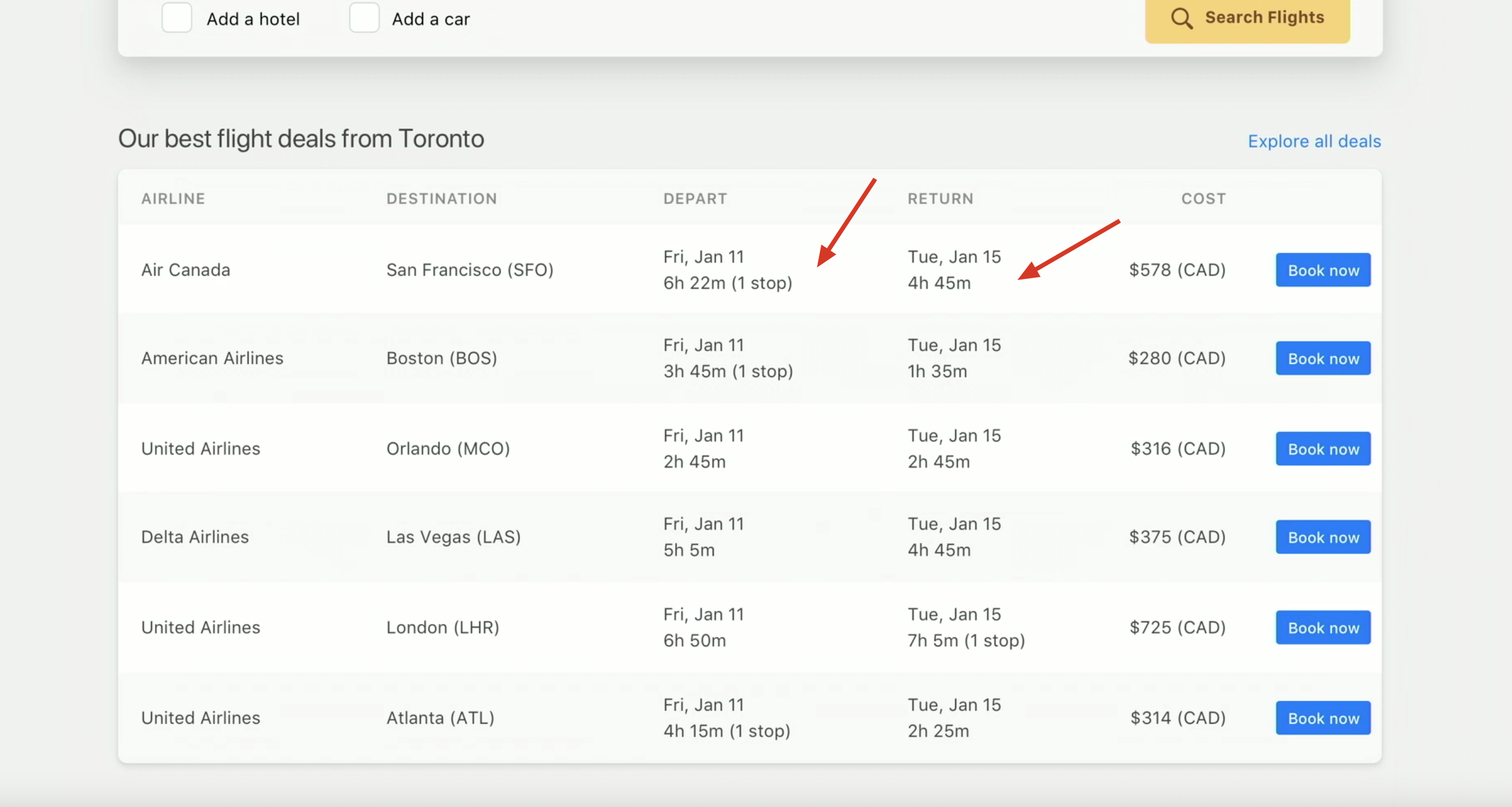Book the Delta Airlines Las Vegas flight
The image size is (1512, 807).
point(1322,537)
